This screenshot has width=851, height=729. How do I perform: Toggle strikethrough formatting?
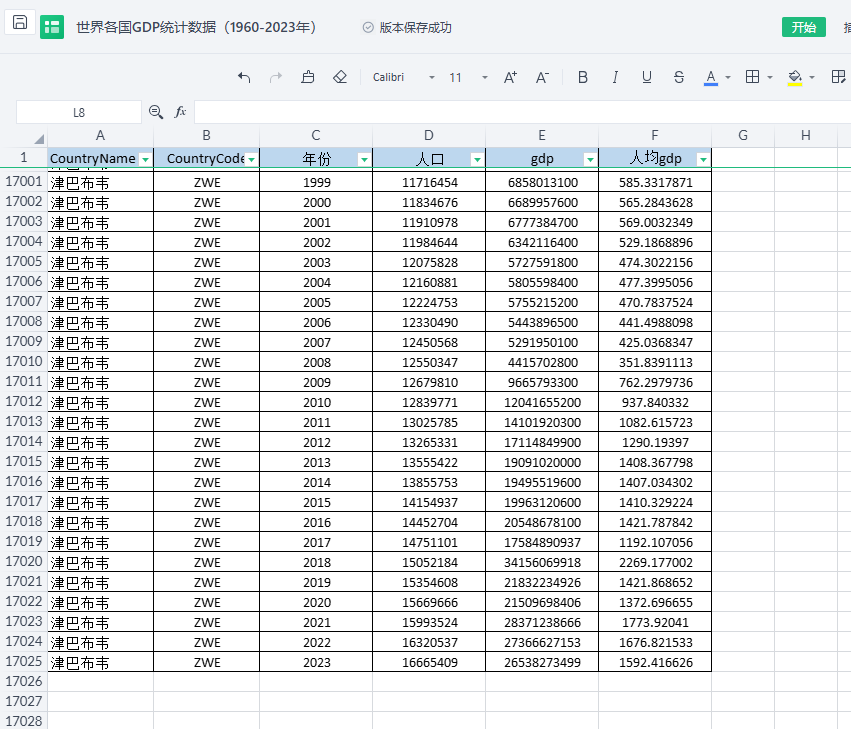[x=678, y=78]
